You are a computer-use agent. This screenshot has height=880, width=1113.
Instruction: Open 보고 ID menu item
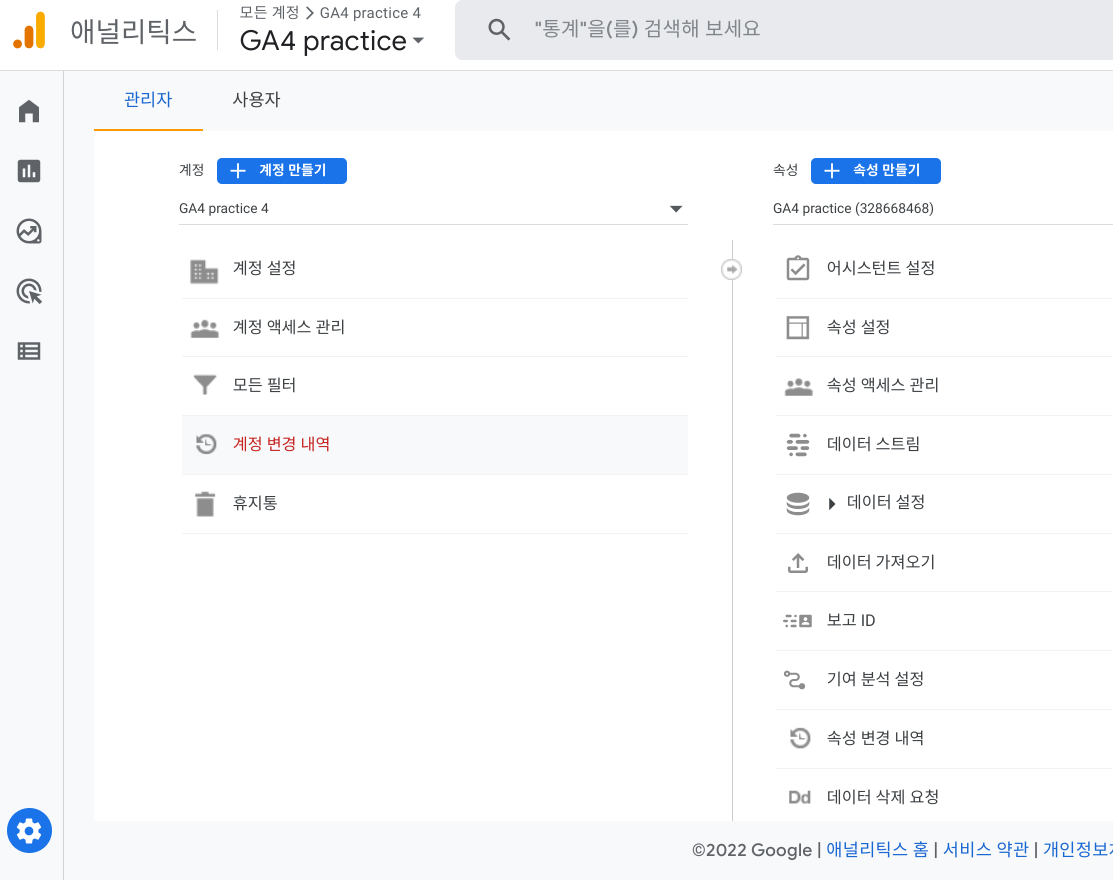[944, 621]
